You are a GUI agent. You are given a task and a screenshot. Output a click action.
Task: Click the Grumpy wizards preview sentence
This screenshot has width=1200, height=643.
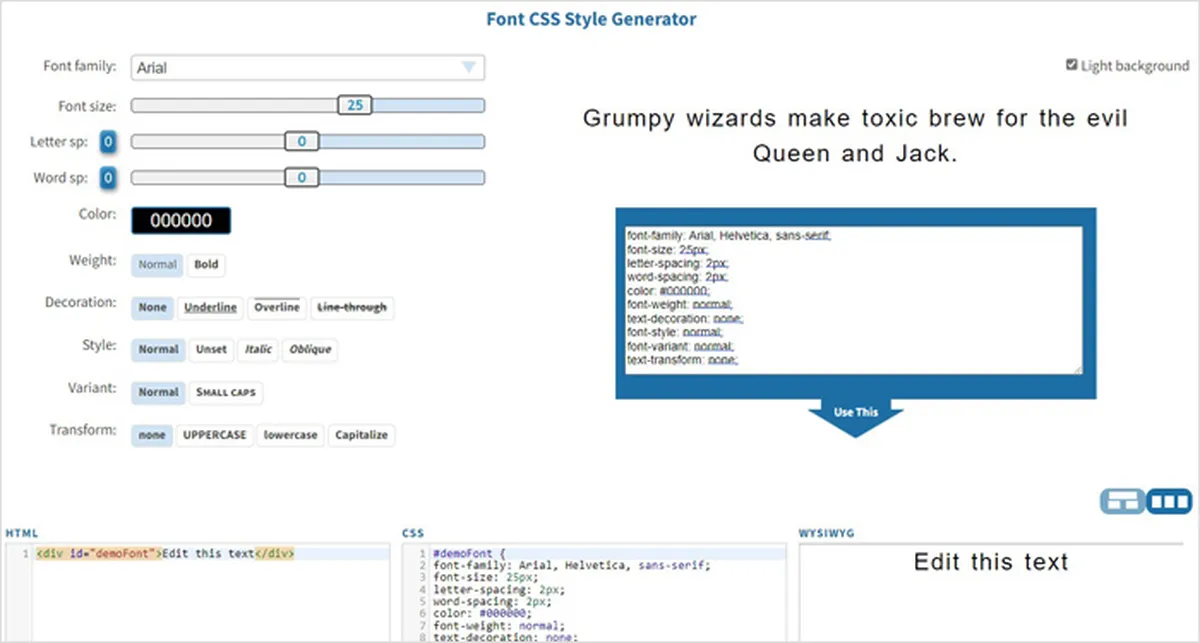point(855,136)
